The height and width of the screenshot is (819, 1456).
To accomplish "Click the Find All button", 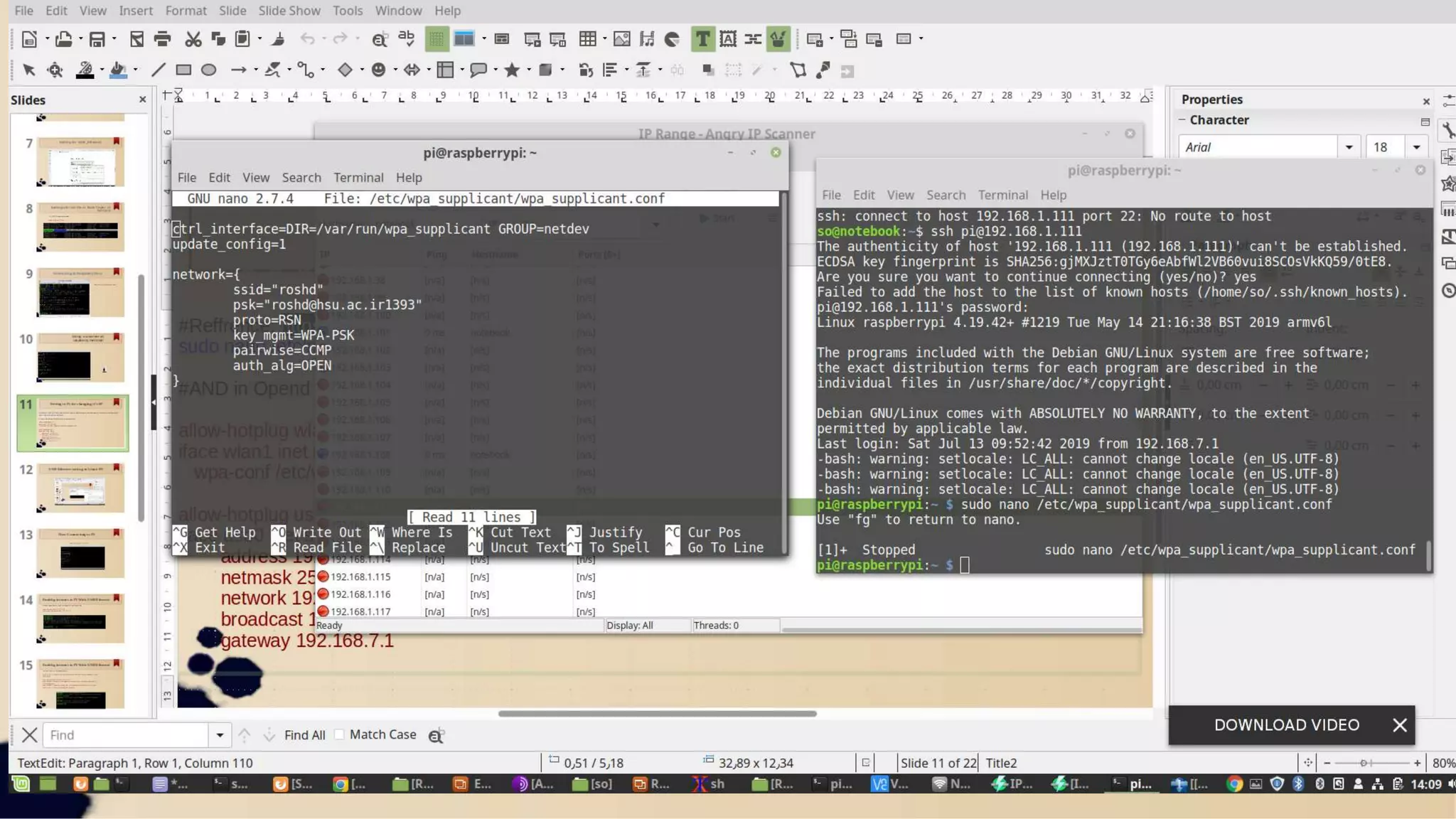I will pyautogui.click(x=304, y=734).
